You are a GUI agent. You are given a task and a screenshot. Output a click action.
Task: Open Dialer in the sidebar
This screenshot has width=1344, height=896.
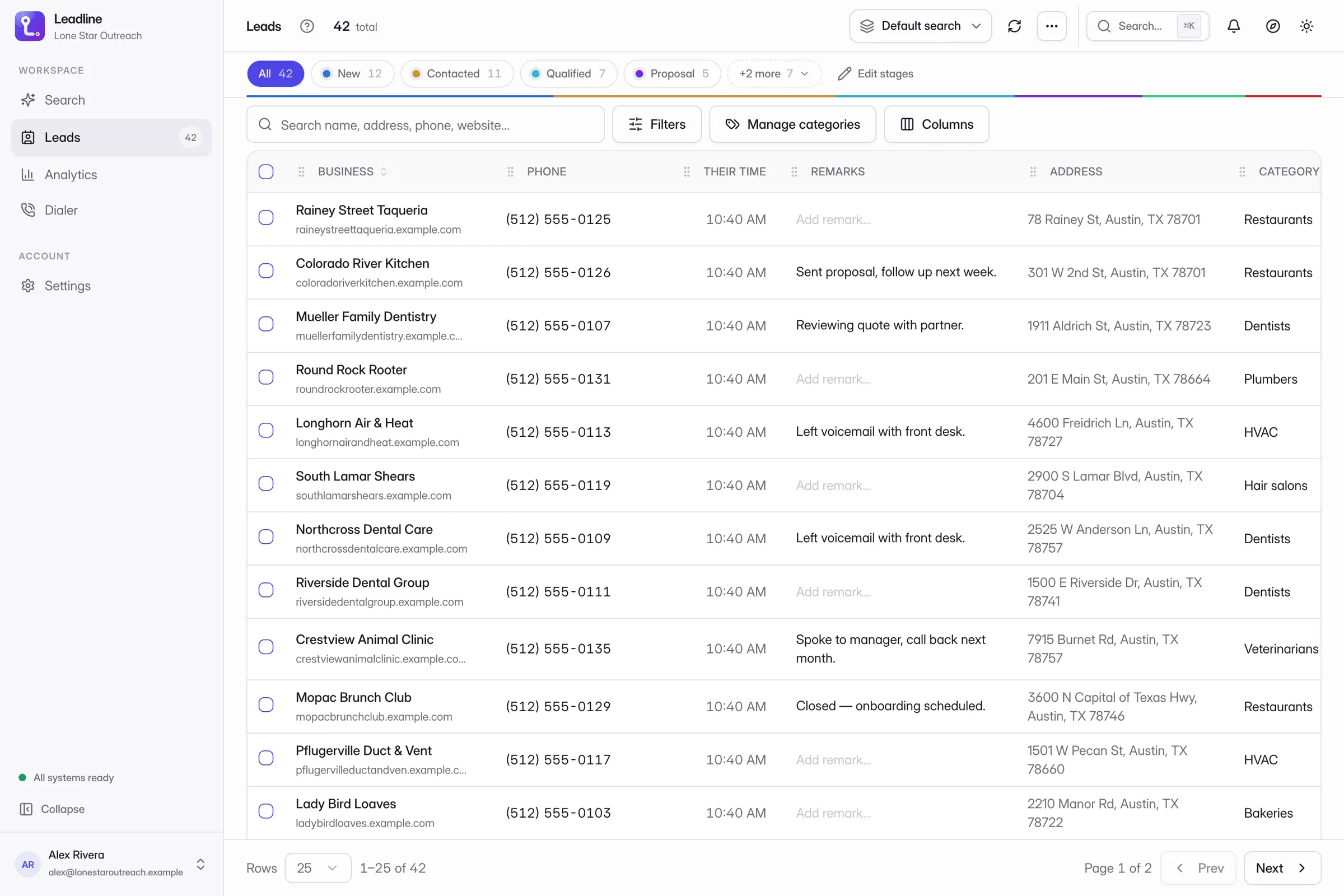click(x=111, y=211)
